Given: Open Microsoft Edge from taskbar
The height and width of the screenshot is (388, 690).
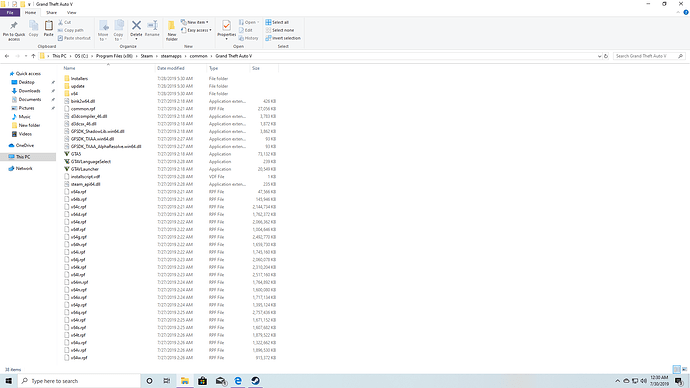Looking at the screenshot, I should pyautogui.click(x=238, y=381).
